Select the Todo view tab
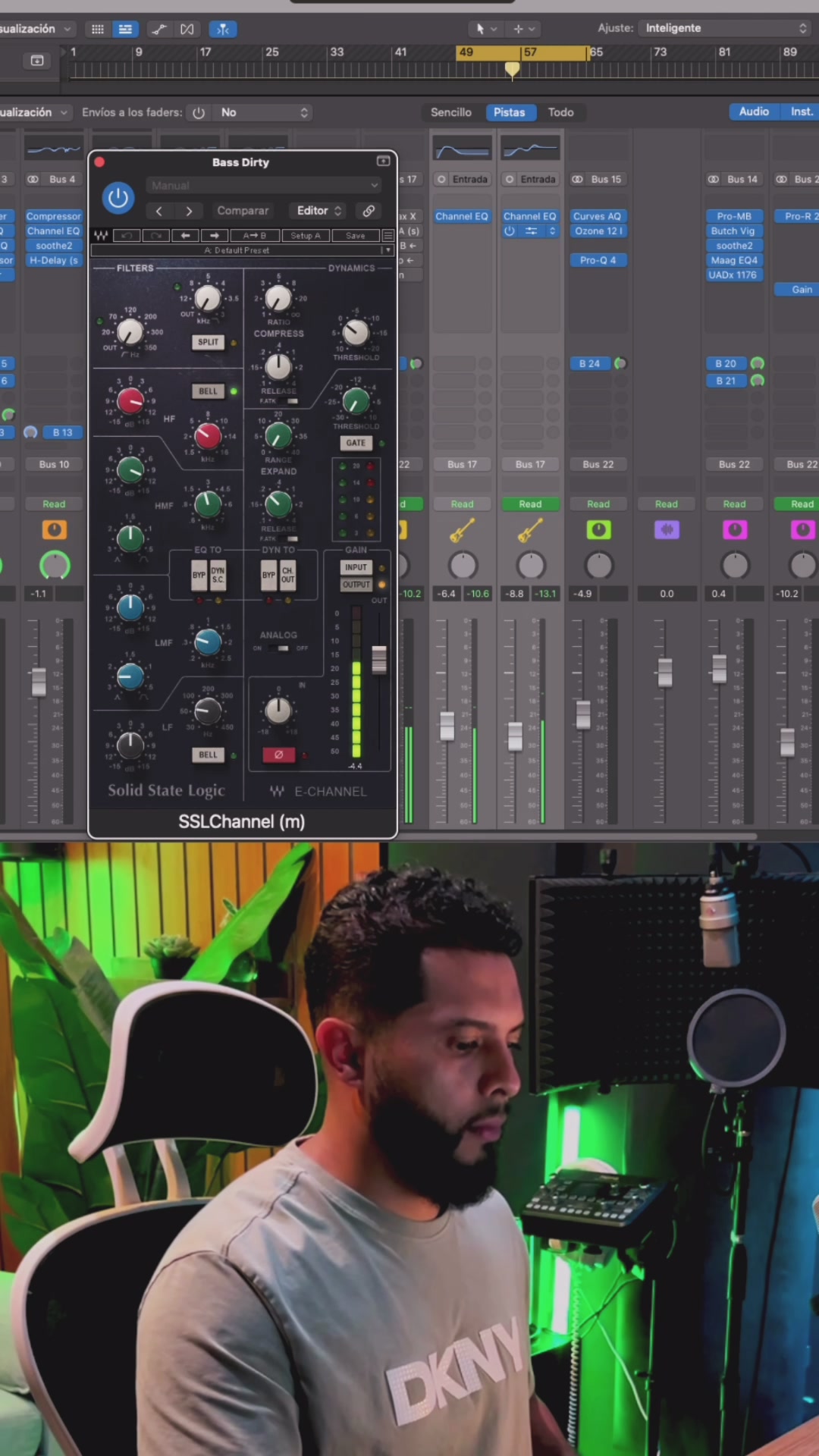The width and height of the screenshot is (819, 1456). pyautogui.click(x=561, y=112)
